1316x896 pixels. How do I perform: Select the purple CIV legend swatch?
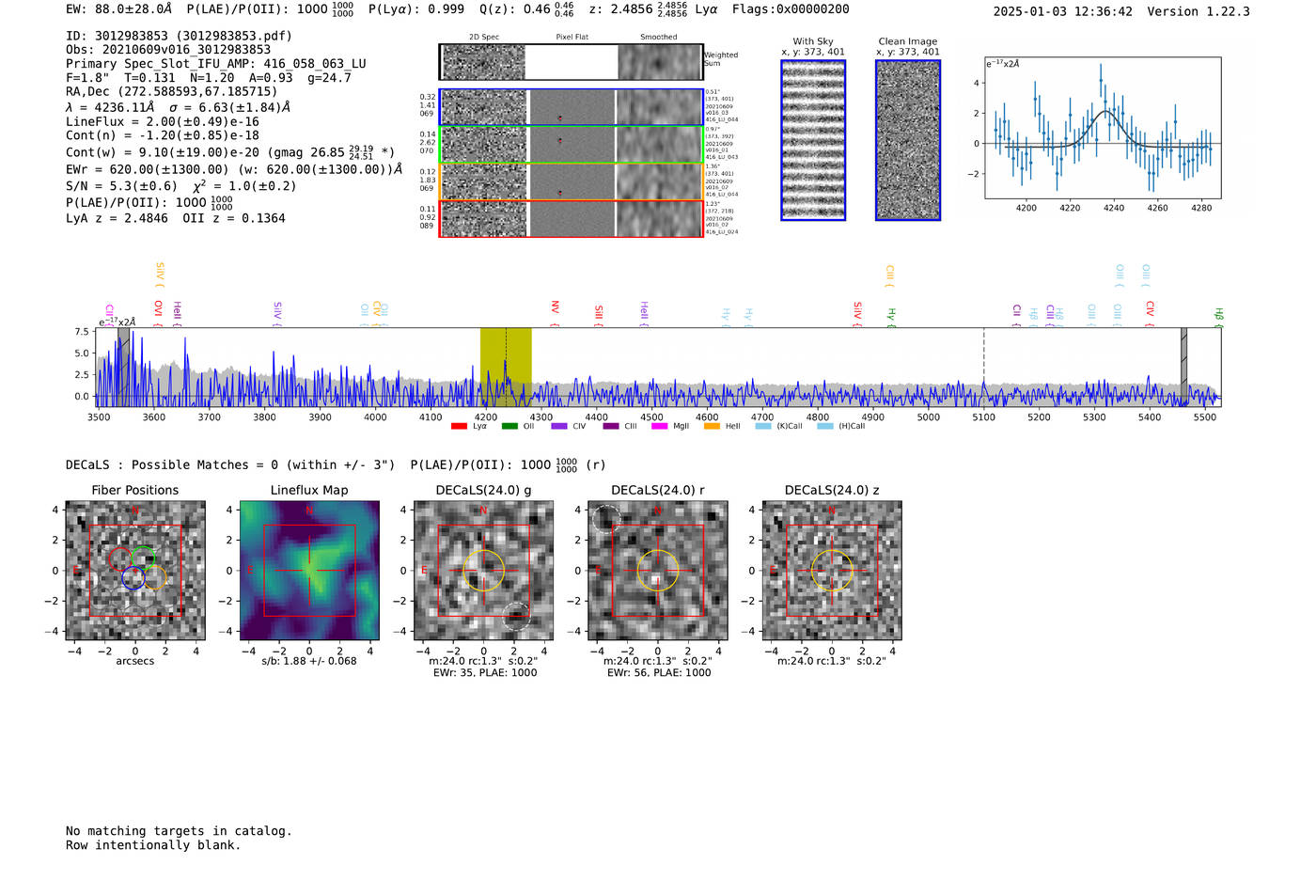(559, 427)
